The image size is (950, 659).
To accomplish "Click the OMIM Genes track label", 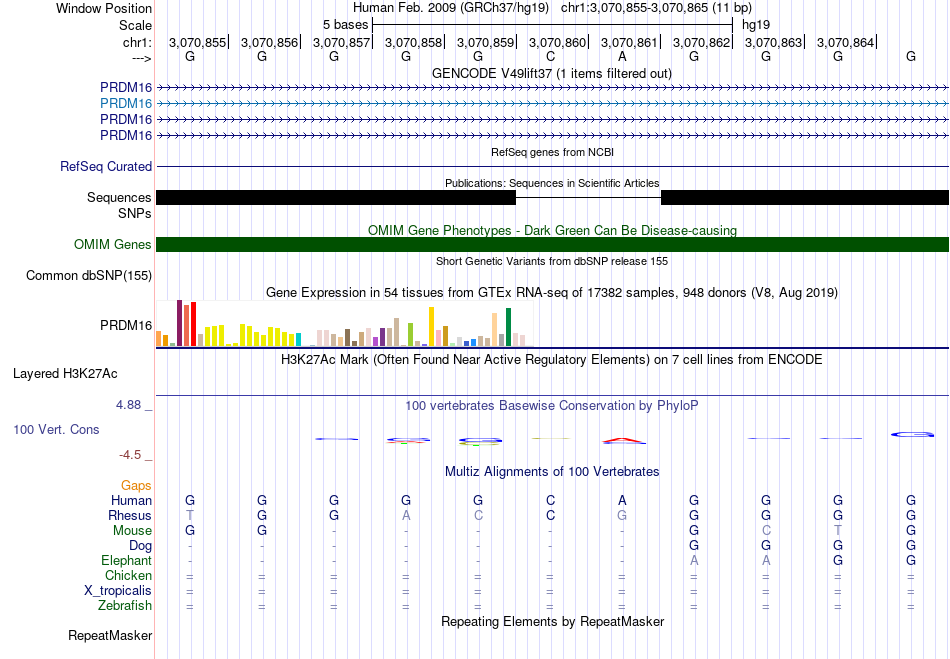I will pos(113,244).
